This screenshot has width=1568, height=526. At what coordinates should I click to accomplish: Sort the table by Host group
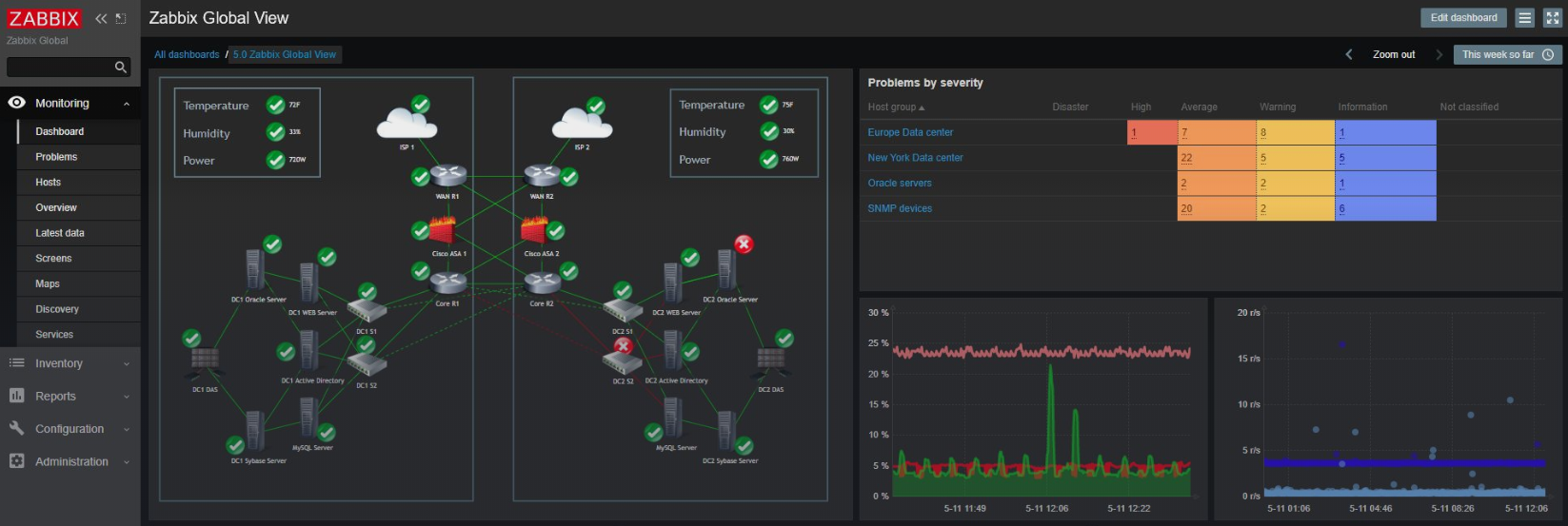tap(896, 107)
